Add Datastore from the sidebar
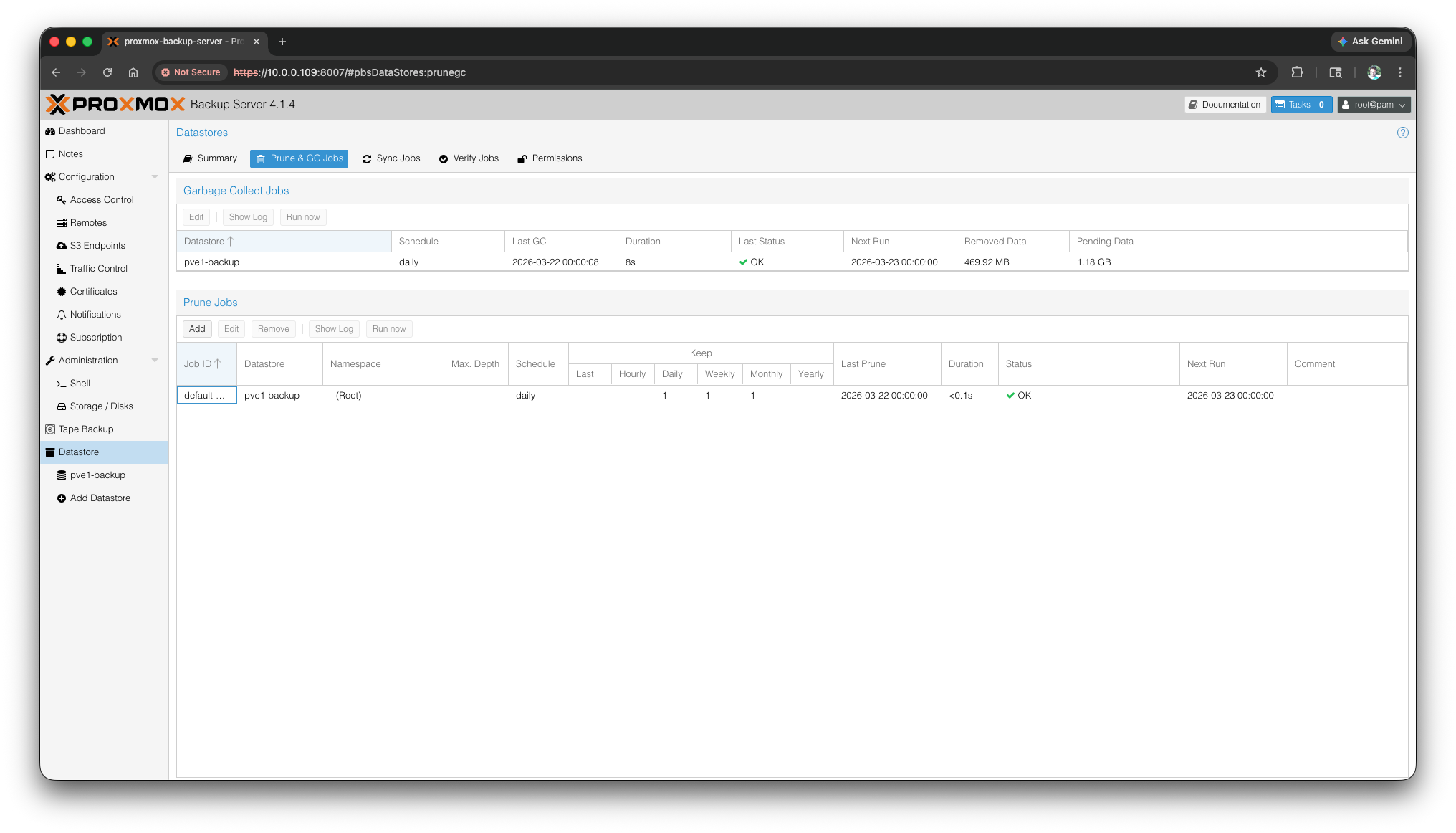This screenshot has width=1456, height=833. (100, 498)
